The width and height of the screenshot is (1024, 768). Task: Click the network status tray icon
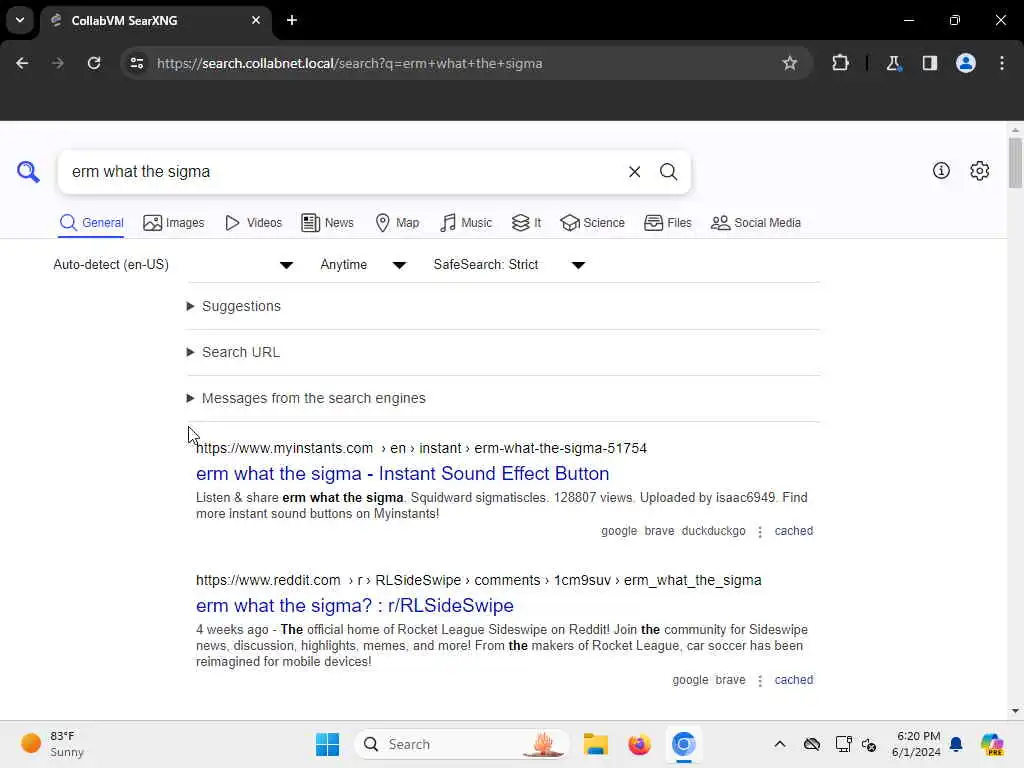point(843,744)
